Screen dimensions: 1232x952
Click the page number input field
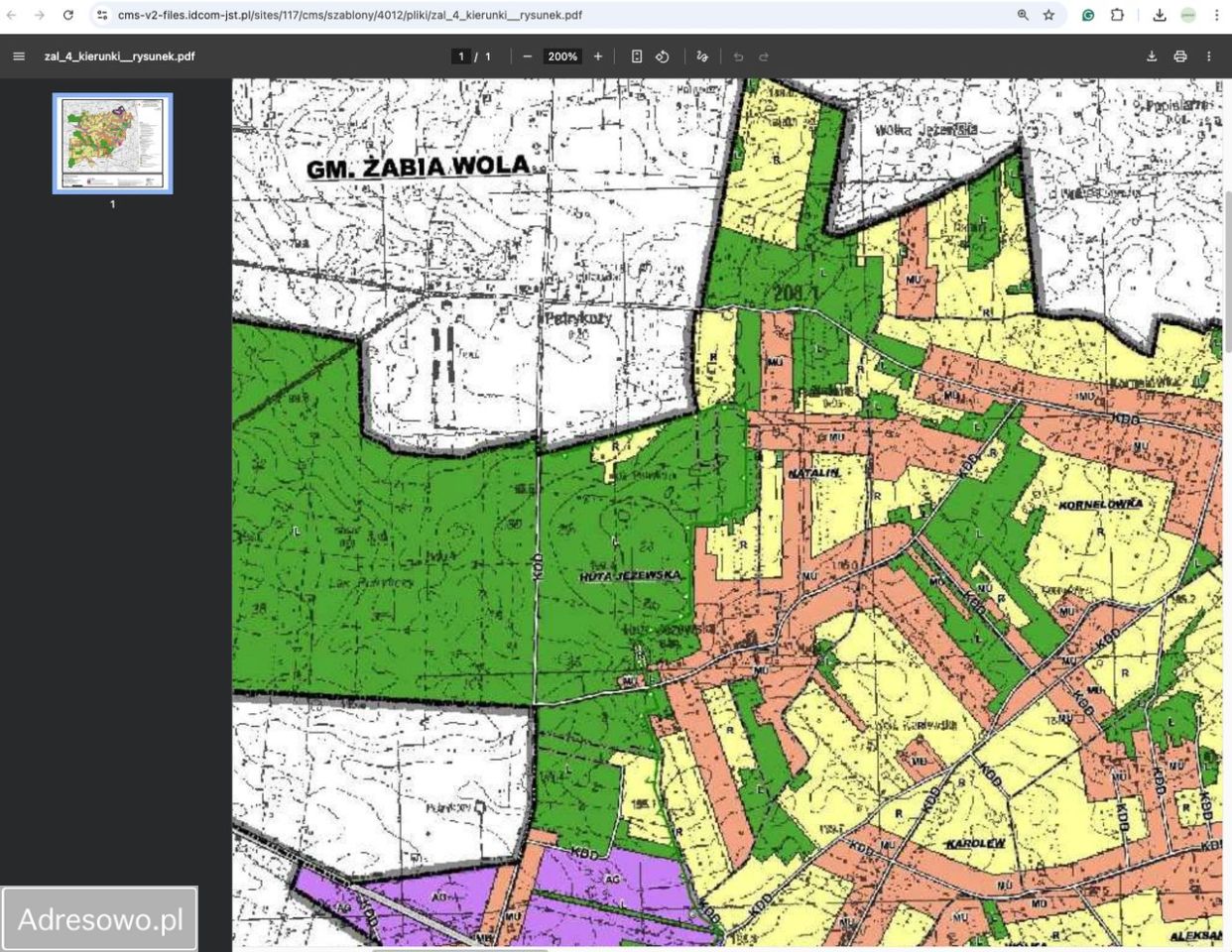click(460, 57)
